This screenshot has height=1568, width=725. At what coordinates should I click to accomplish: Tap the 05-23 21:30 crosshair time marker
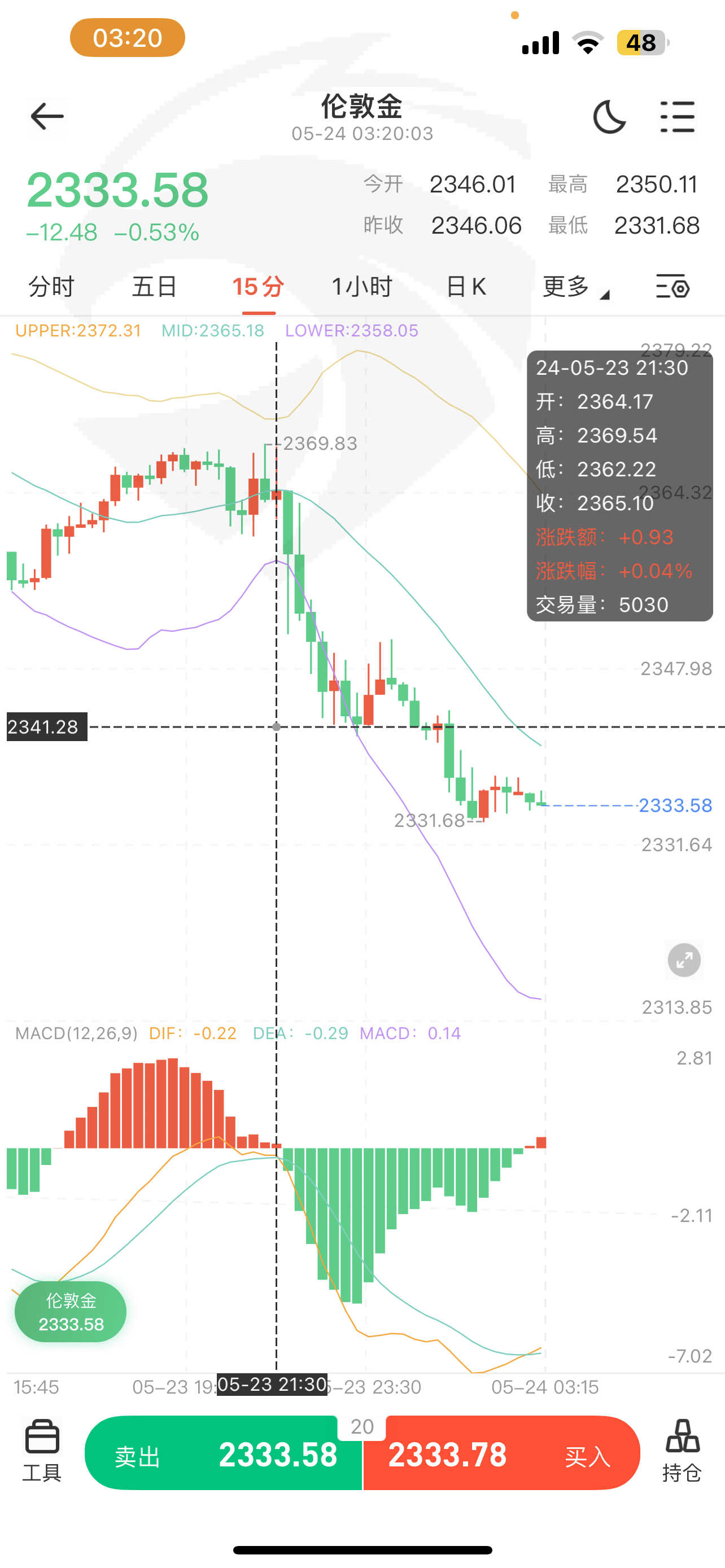pyautogui.click(x=272, y=1384)
